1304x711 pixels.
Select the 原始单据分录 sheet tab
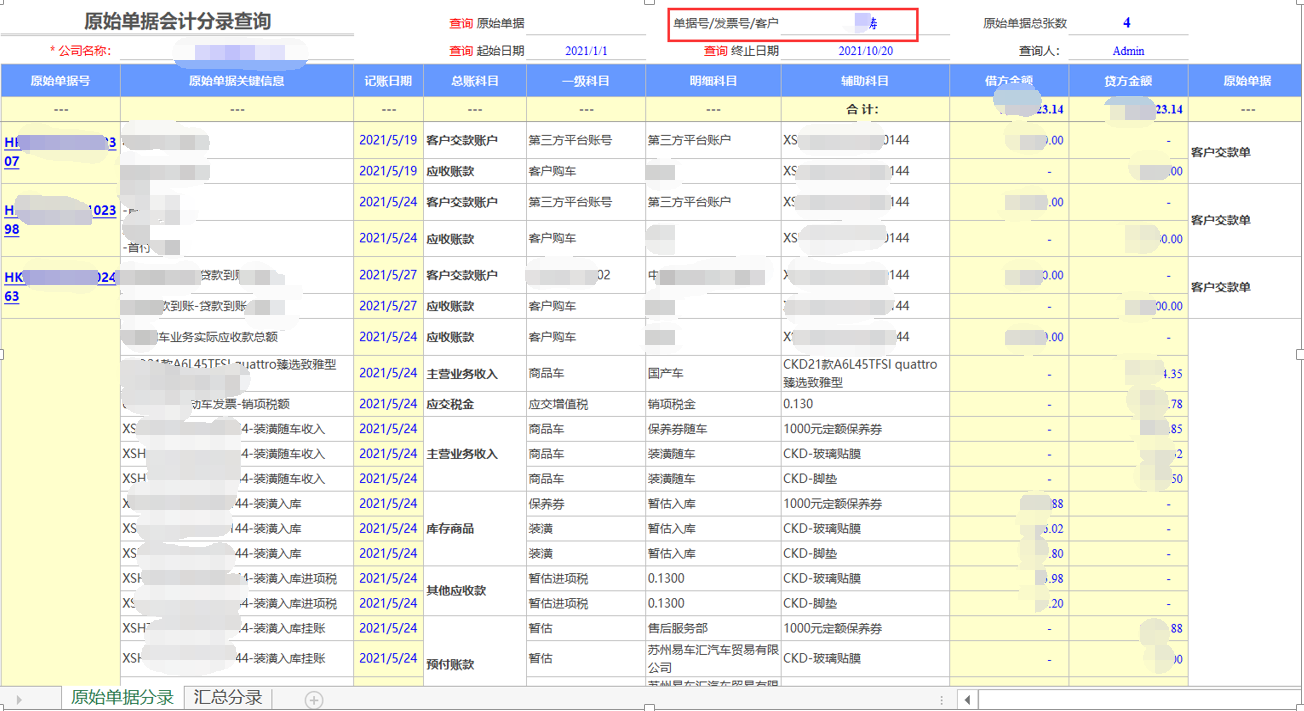120,698
